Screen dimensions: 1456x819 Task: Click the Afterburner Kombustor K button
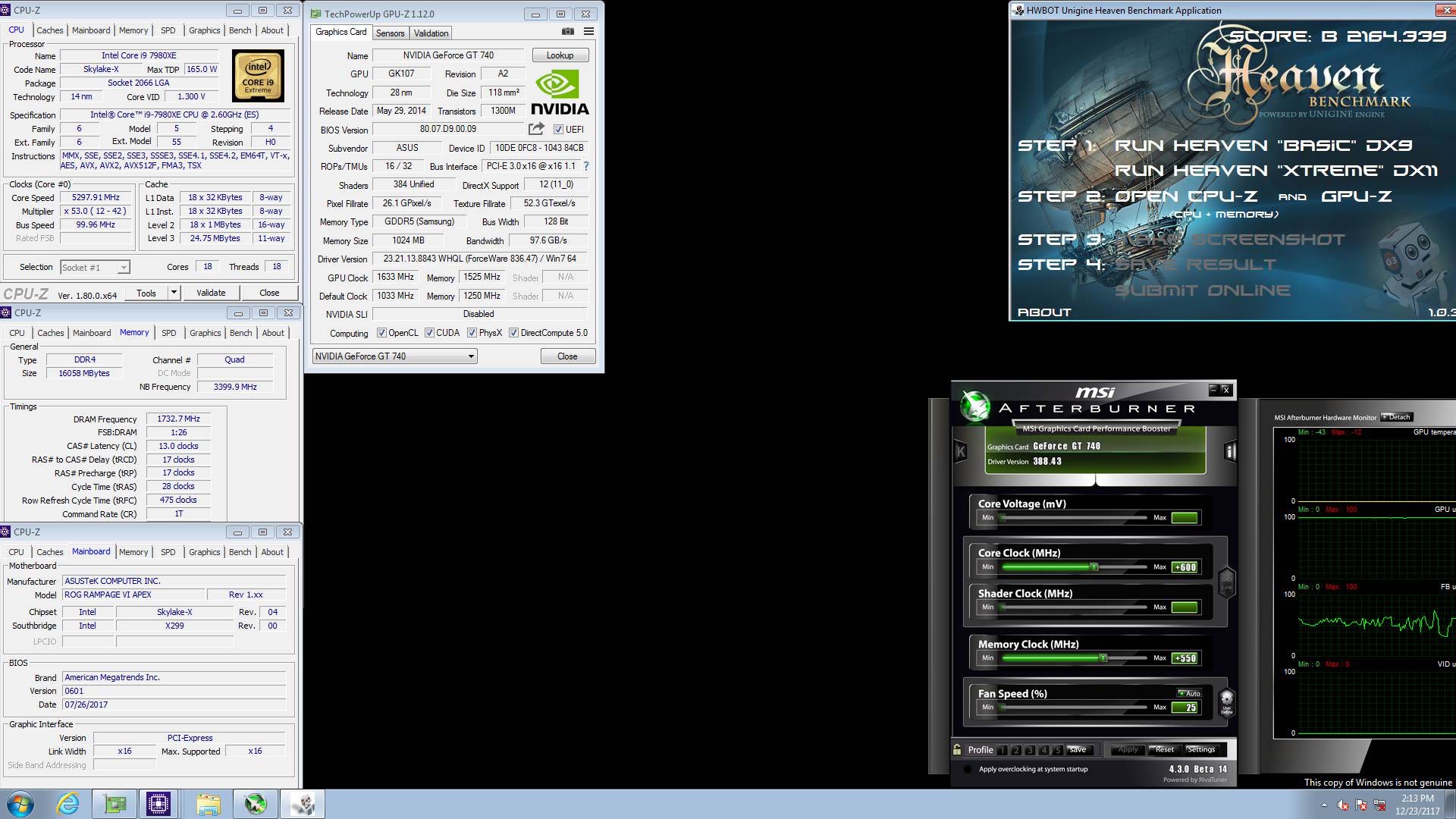[960, 452]
